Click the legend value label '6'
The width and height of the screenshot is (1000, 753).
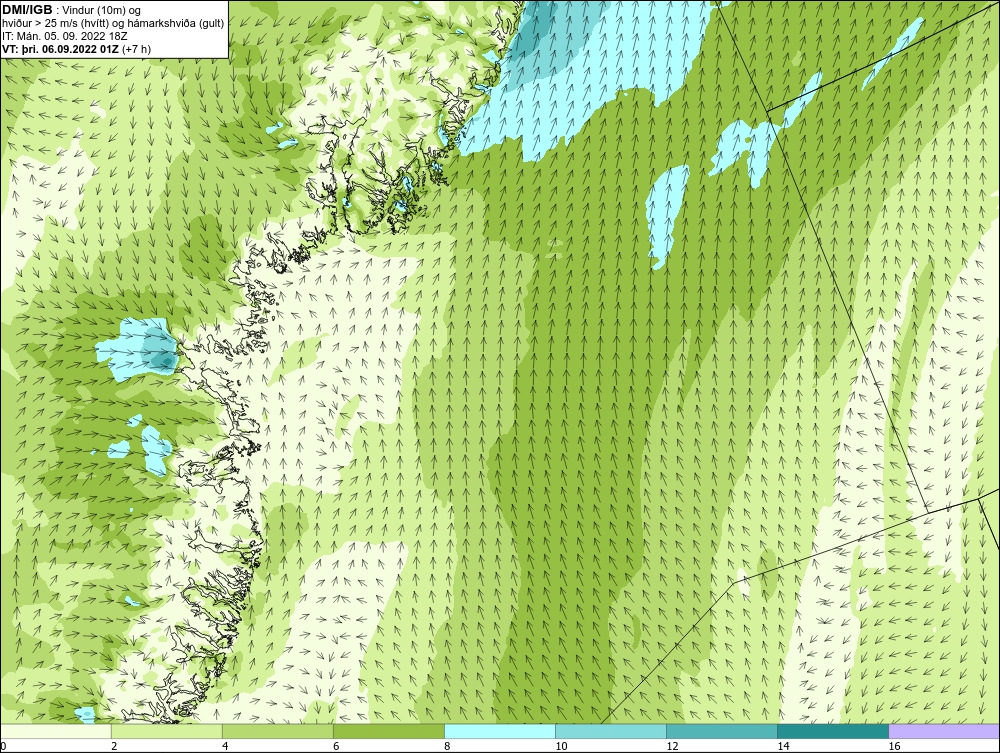tap(336, 746)
